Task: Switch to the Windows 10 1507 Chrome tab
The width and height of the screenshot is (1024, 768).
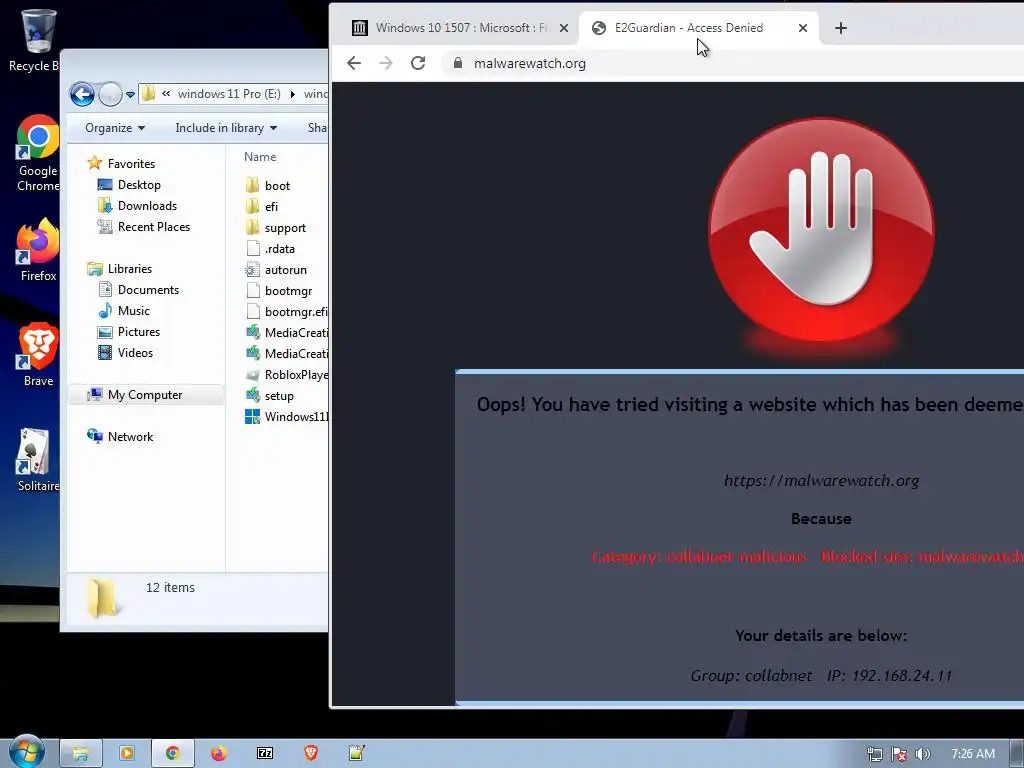Action: 452,28
